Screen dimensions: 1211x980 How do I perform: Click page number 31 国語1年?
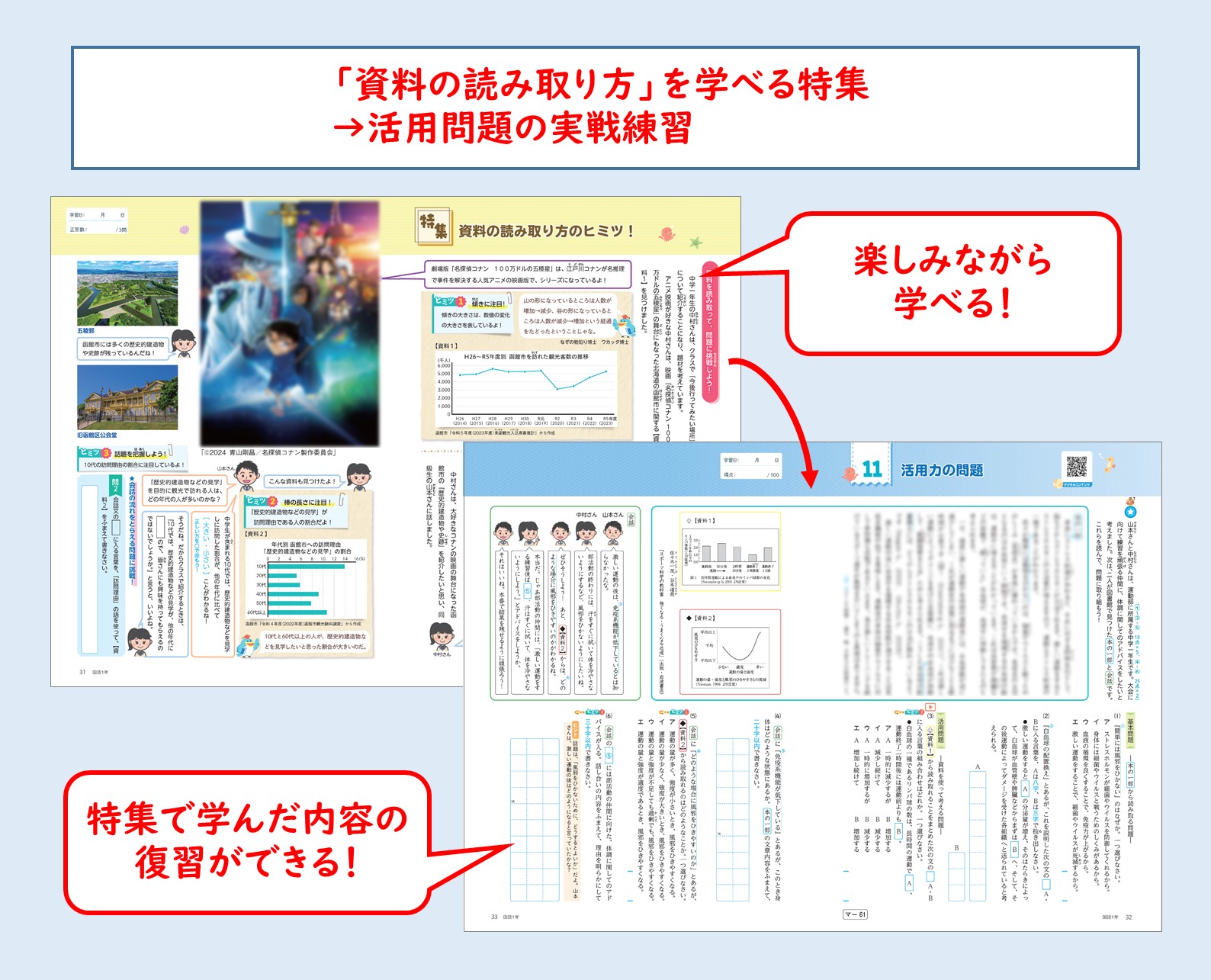click(x=94, y=672)
